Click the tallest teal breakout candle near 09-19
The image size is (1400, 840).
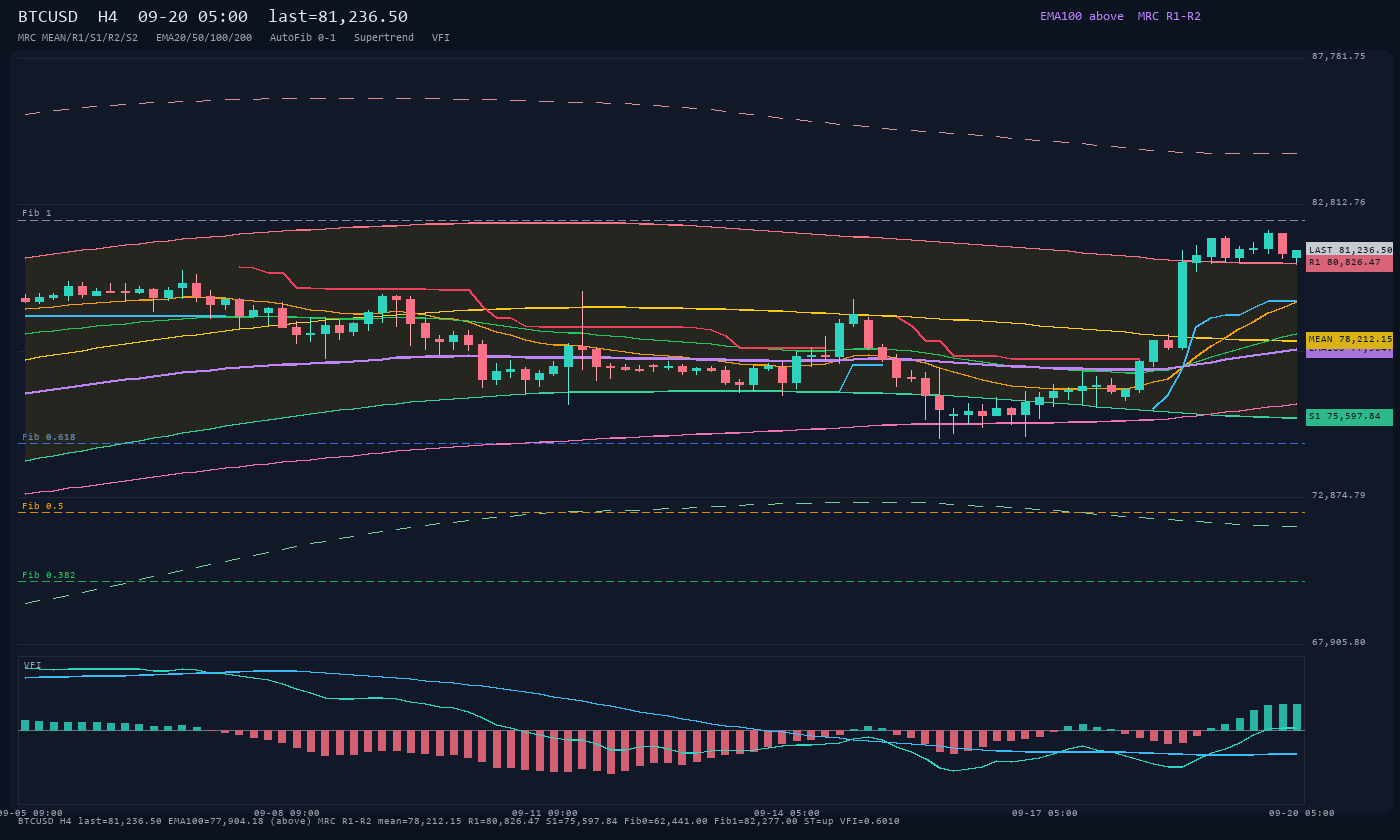pyautogui.click(x=1183, y=304)
